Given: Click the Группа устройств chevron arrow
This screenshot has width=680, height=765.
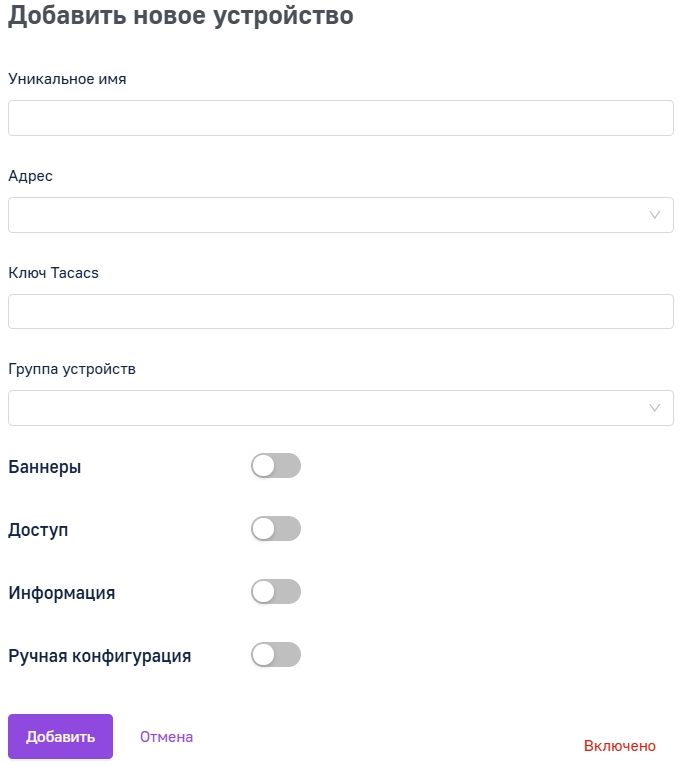Looking at the screenshot, I should [654, 408].
